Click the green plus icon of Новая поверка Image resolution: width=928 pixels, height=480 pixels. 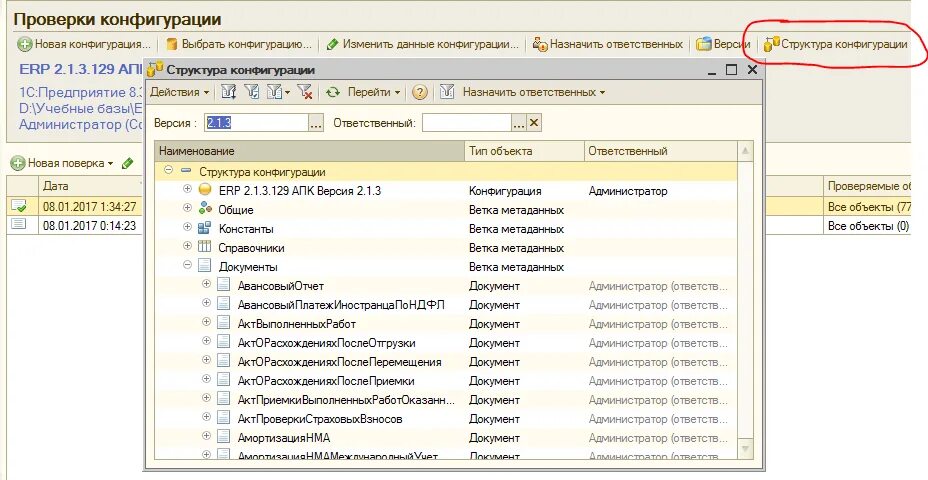click(18, 163)
